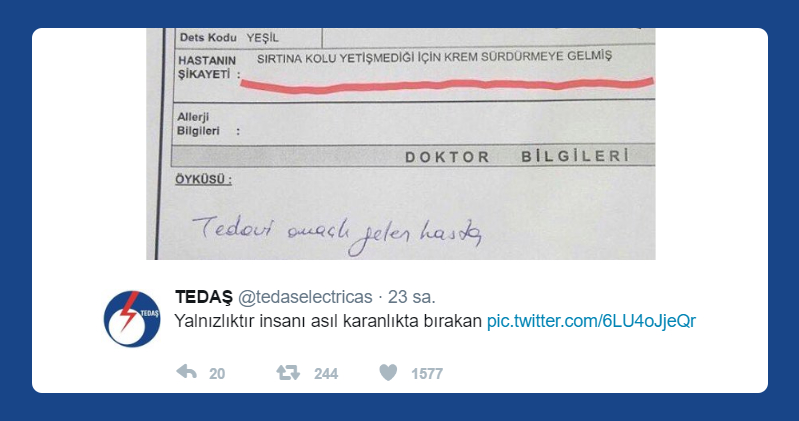
Task: Click the red underline in the image
Action: 447,85
